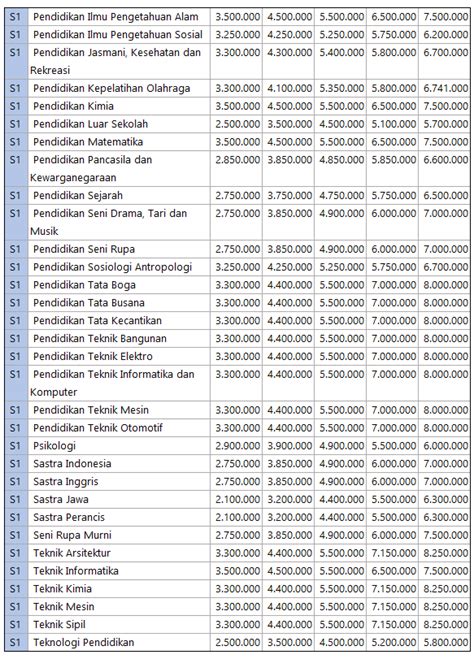474x659 pixels.
Task: Select the Sastra Perancis program cell
Action: tap(119, 517)
